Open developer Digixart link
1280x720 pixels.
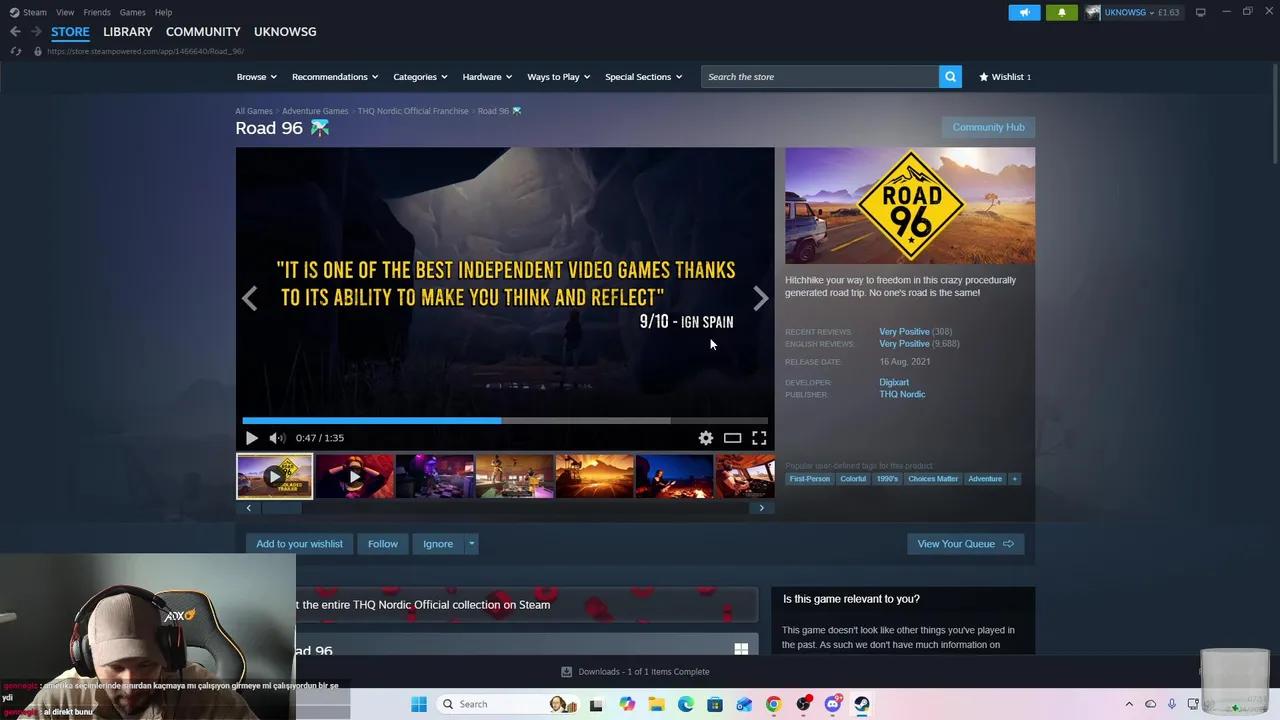point(894,382)
